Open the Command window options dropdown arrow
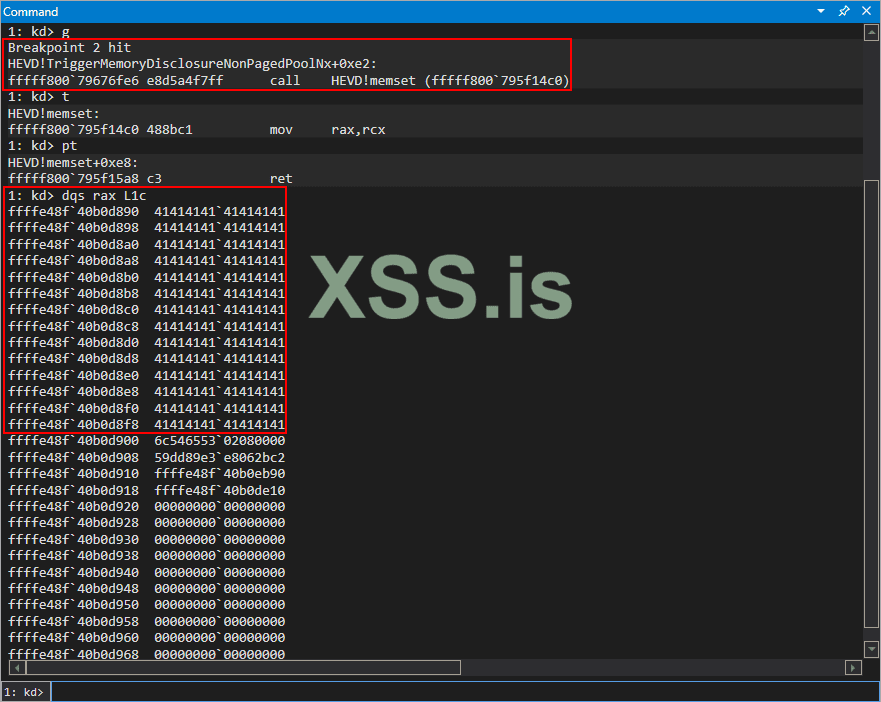 [821, 11]
